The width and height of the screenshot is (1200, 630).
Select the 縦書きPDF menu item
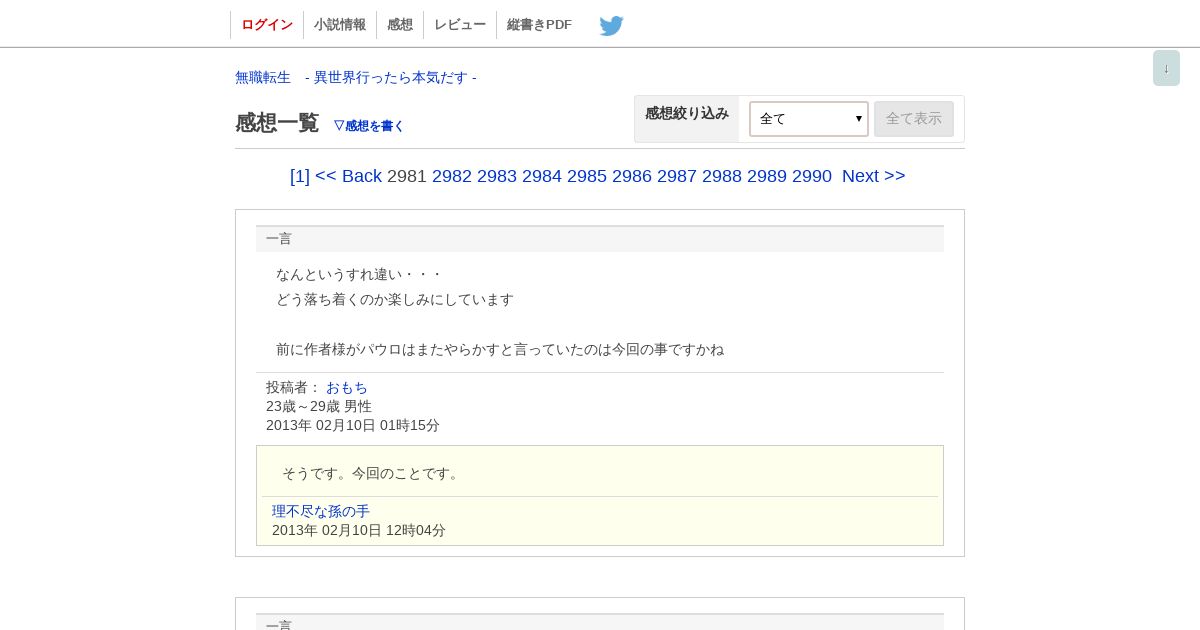click(540, 25)
